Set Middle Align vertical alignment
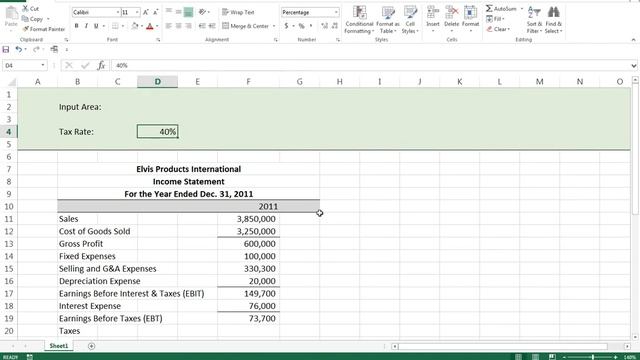The image size is (640, 360). click(x=178, y=12)
